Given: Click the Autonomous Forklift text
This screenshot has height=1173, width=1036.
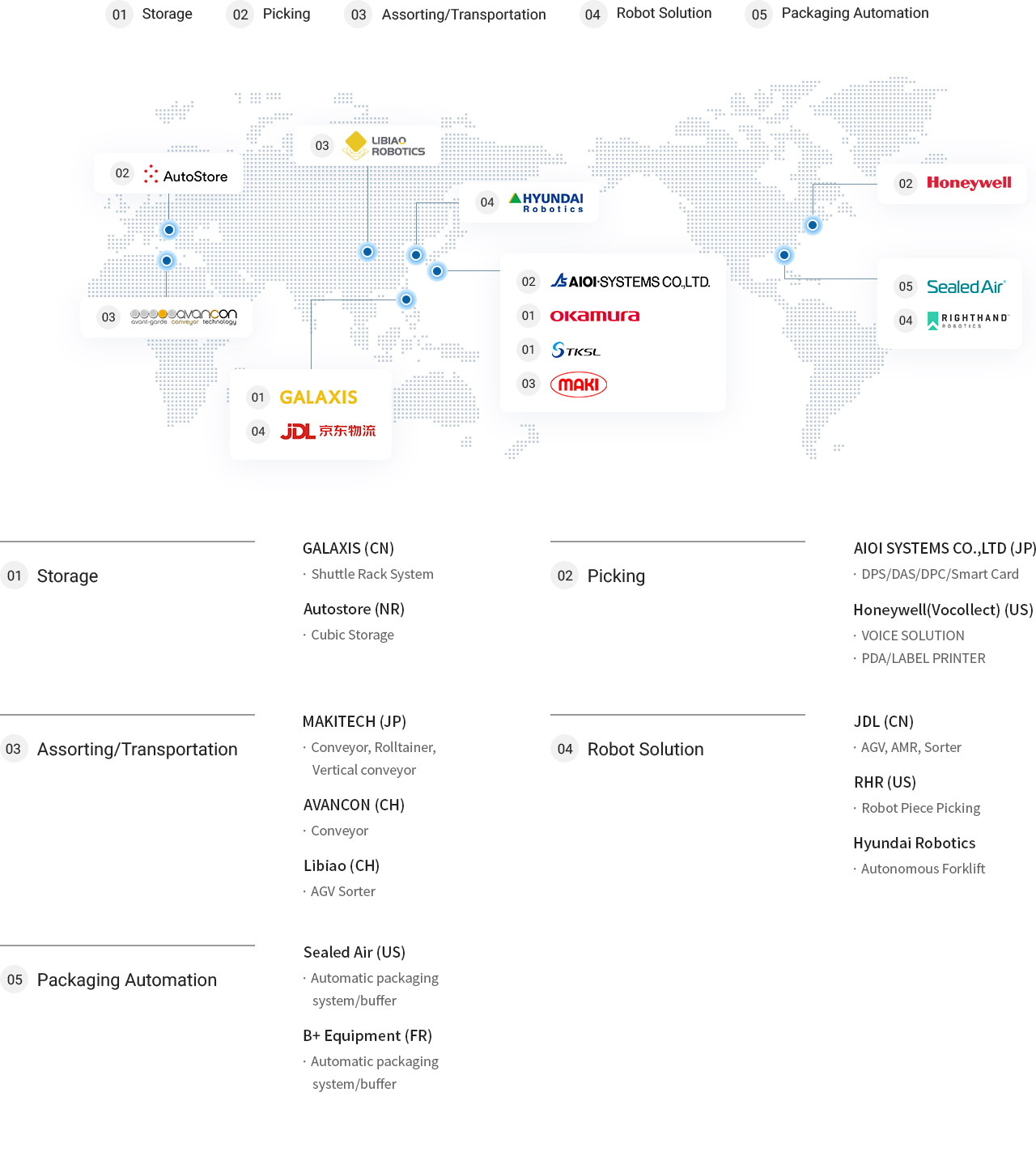Looking at the screenshot, I should coord(923,869).
